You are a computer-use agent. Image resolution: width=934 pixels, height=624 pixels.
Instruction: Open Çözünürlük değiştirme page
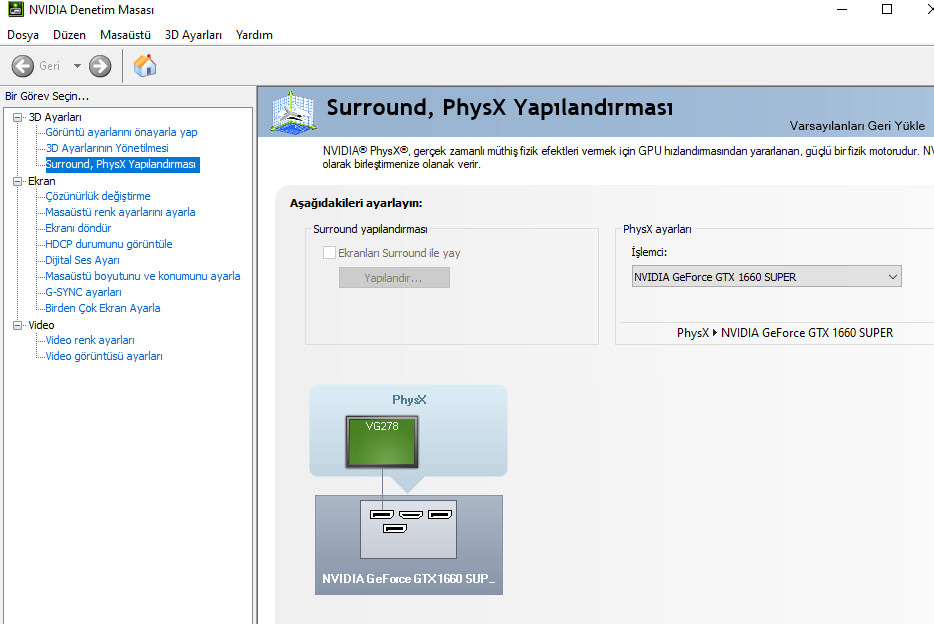(98, 196)
